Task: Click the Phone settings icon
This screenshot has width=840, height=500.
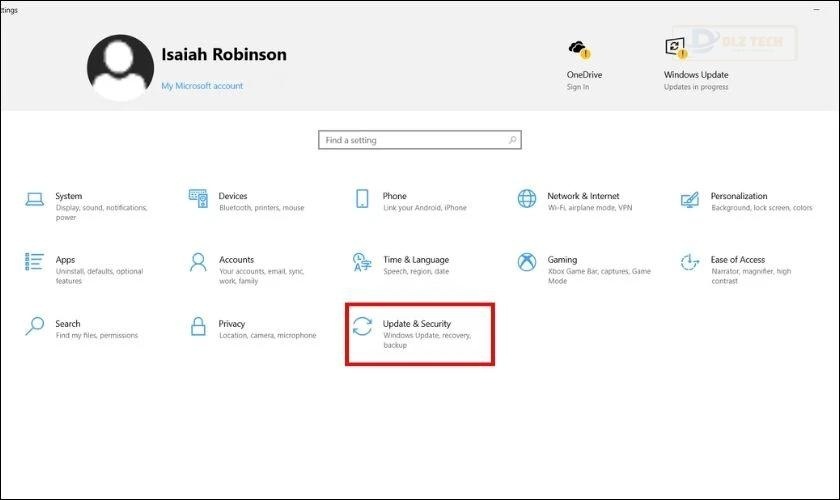Action: click(x=362, y=198)
